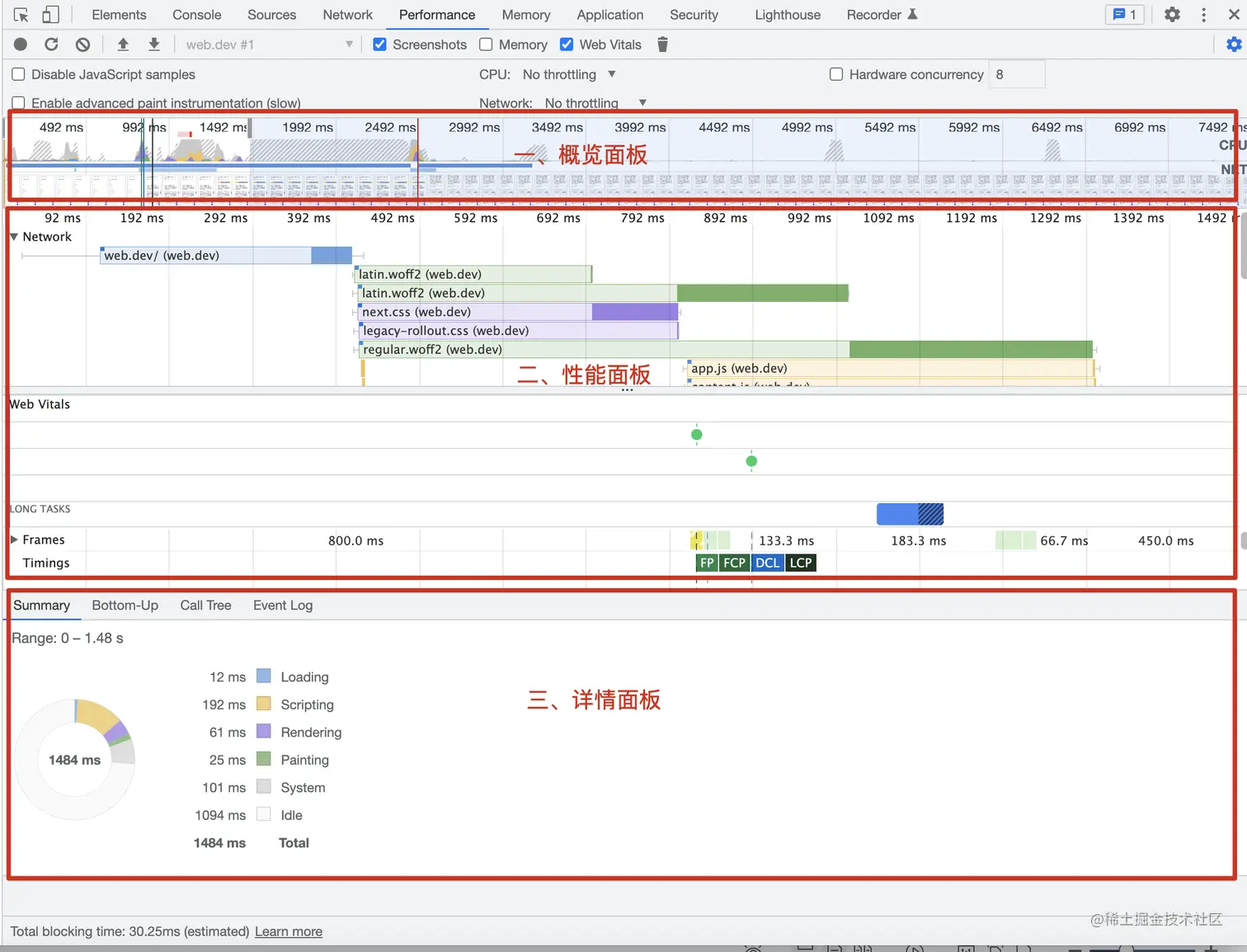Click the Range: 0 – 1.48 s text
This screenshot has width=1247, height=952.
[68, 639]
